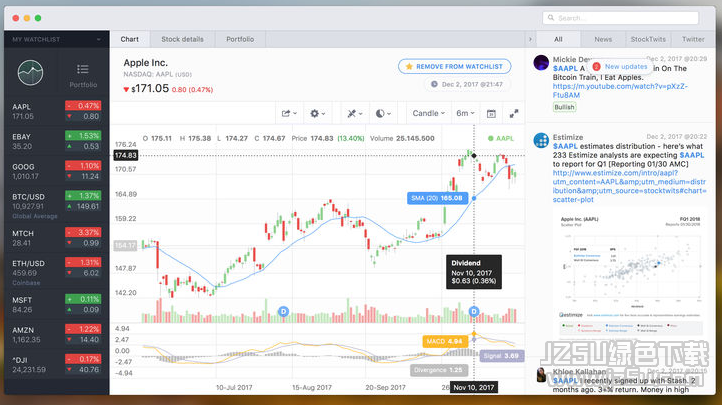Screen dimensions: 722x405
Task: Open the Portfolio list icon in sidebar
Action: 83,75
